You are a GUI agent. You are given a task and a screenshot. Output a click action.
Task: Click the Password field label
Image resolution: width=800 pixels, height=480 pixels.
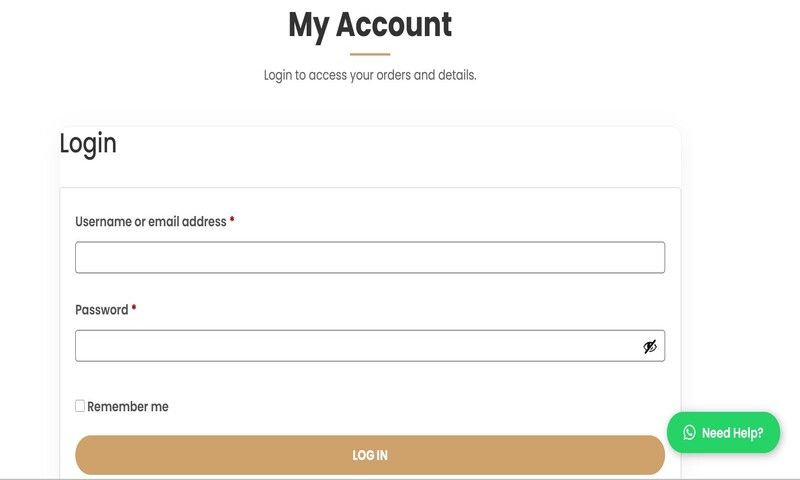(x=102, y=310)
